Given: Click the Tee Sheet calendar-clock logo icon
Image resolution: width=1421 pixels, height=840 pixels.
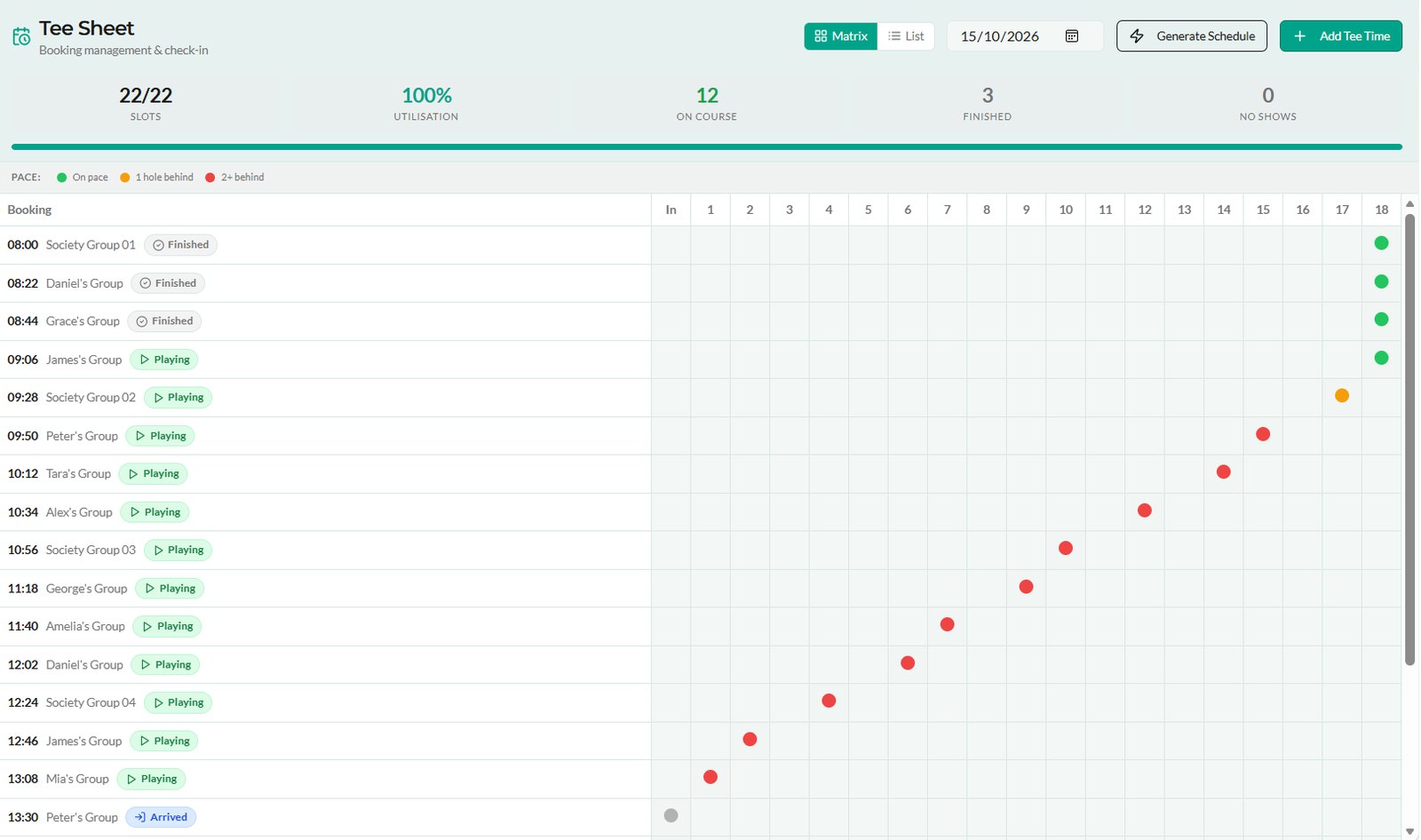Looking at the screenshot, I should pos(21,36).
